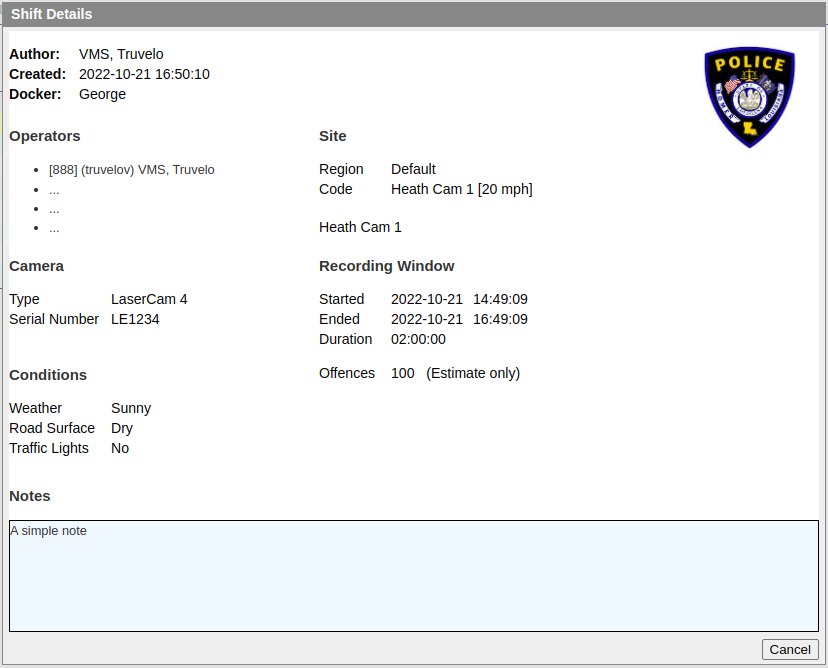Select the Created timestamp 2022-10-21 16:50:10
This screenshot has height=668, width=828.
click(144, 74)
